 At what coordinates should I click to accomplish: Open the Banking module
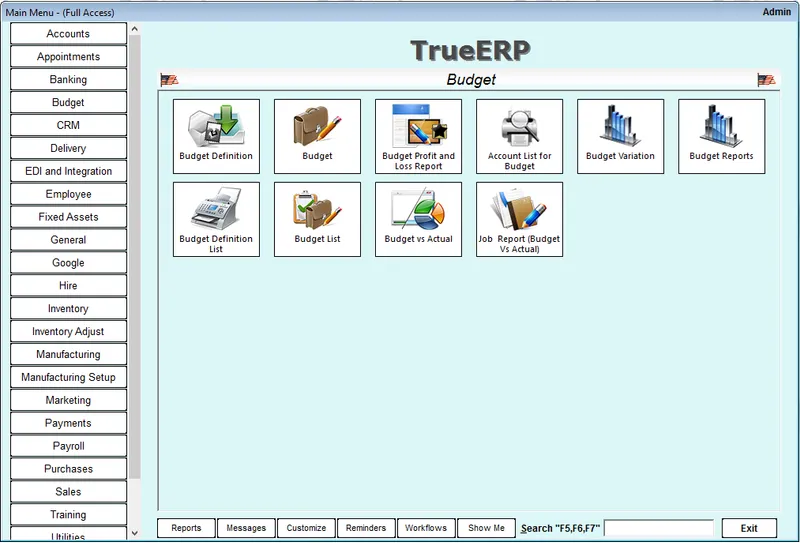point(68,80)
